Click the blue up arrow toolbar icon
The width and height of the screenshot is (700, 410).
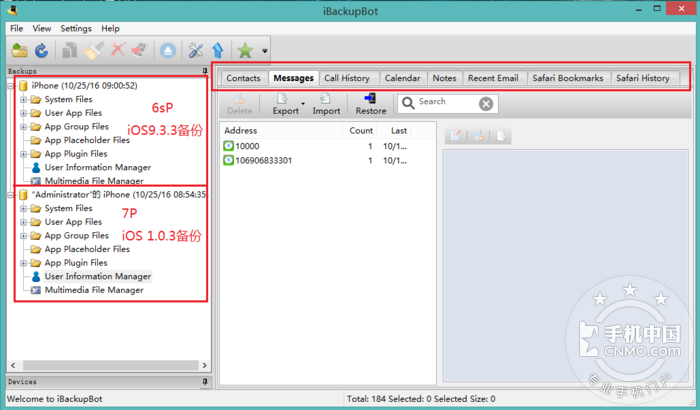point(217,50)
